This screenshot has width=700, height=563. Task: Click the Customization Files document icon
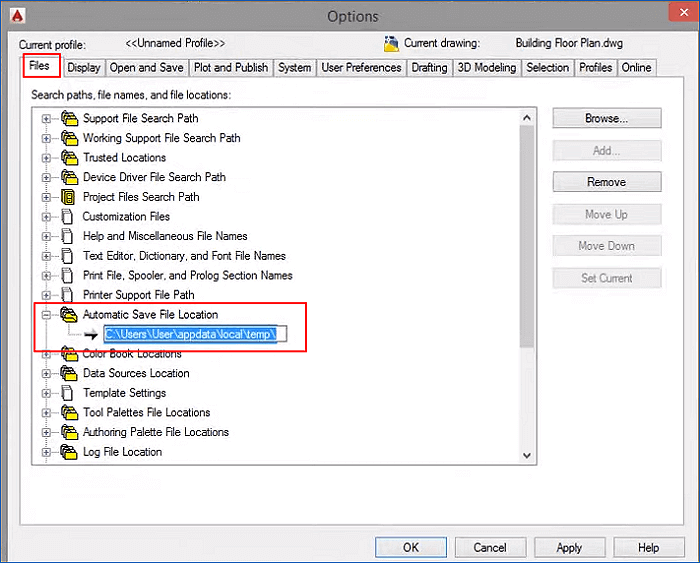(68, 216)
